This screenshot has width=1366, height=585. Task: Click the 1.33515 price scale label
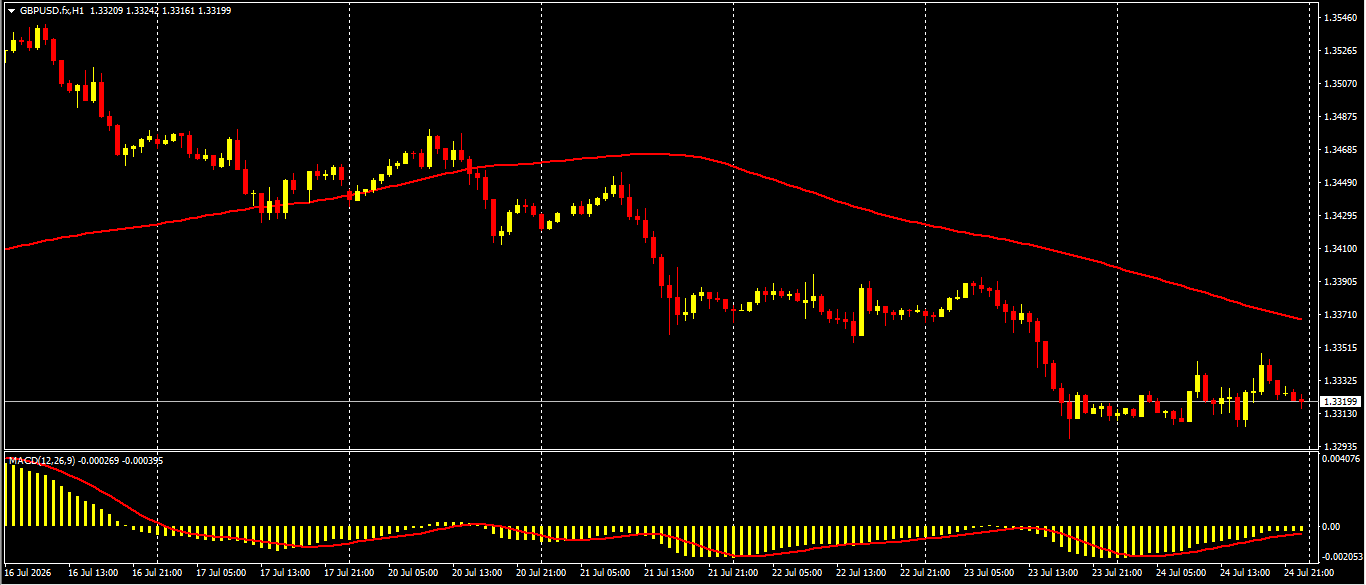pyautogui.click(x=1341, y=348)
